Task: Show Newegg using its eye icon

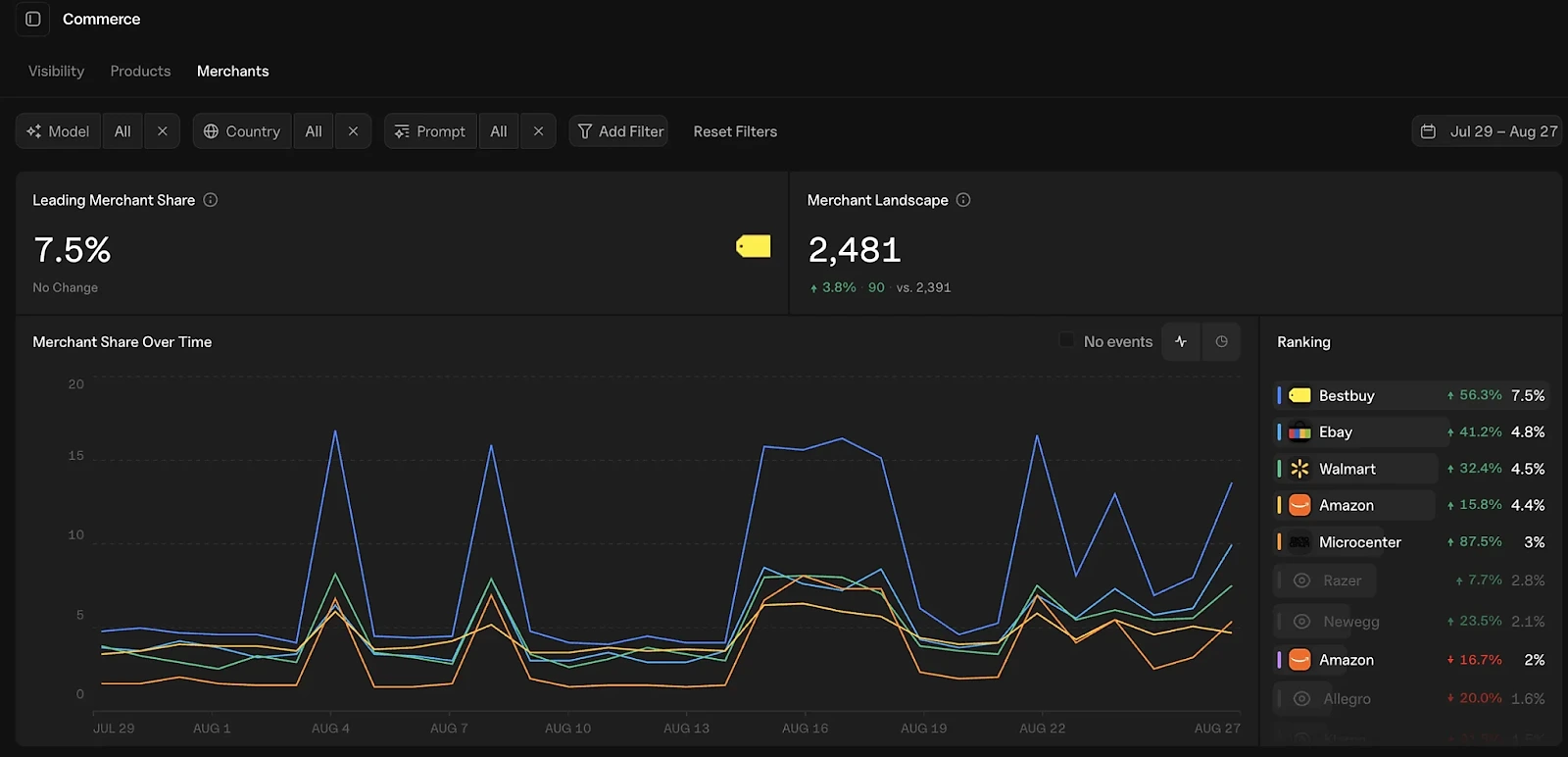Action: click(x=1301, y=622)
